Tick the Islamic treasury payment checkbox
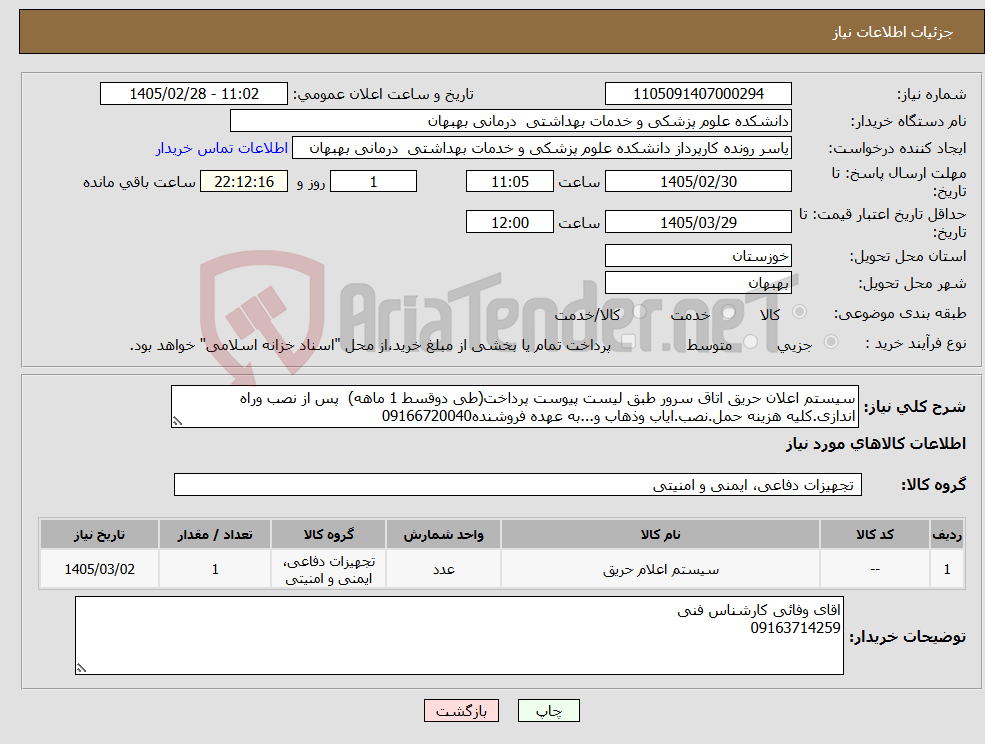 [x=628, y=342]
